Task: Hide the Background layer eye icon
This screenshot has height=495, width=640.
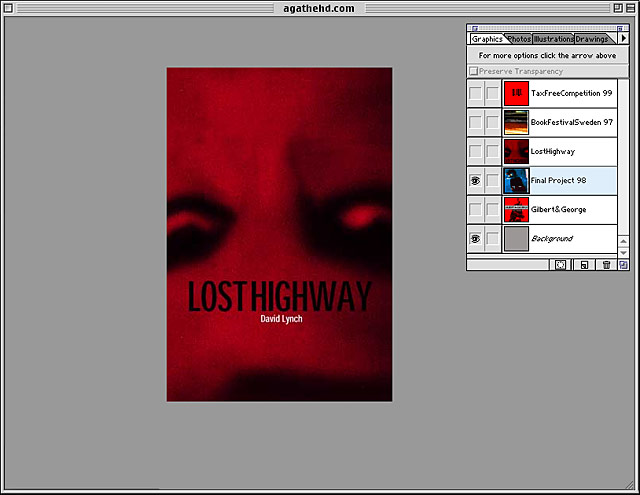Action: pos(475,238)
